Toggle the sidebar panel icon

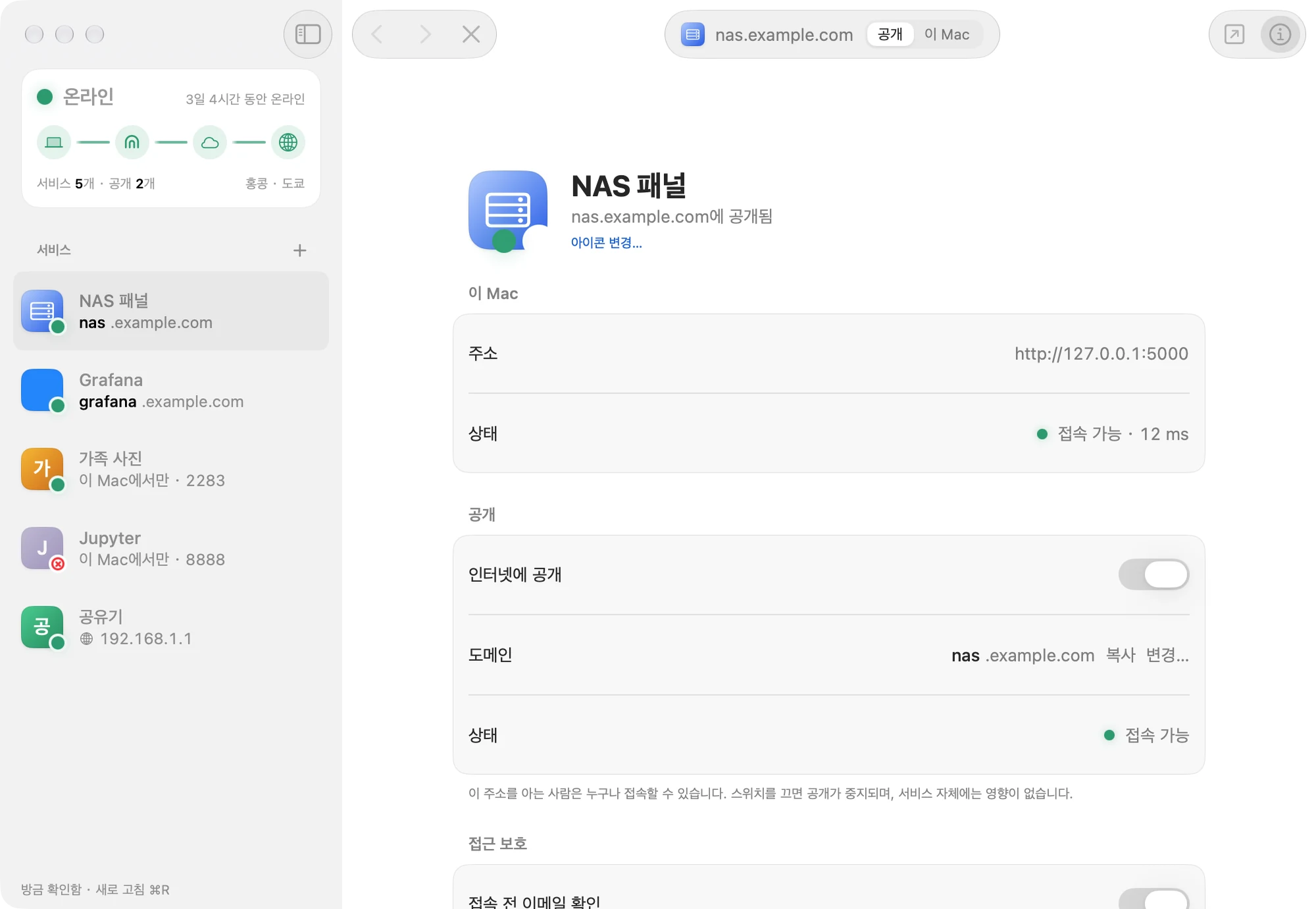(x=307, y=34)
